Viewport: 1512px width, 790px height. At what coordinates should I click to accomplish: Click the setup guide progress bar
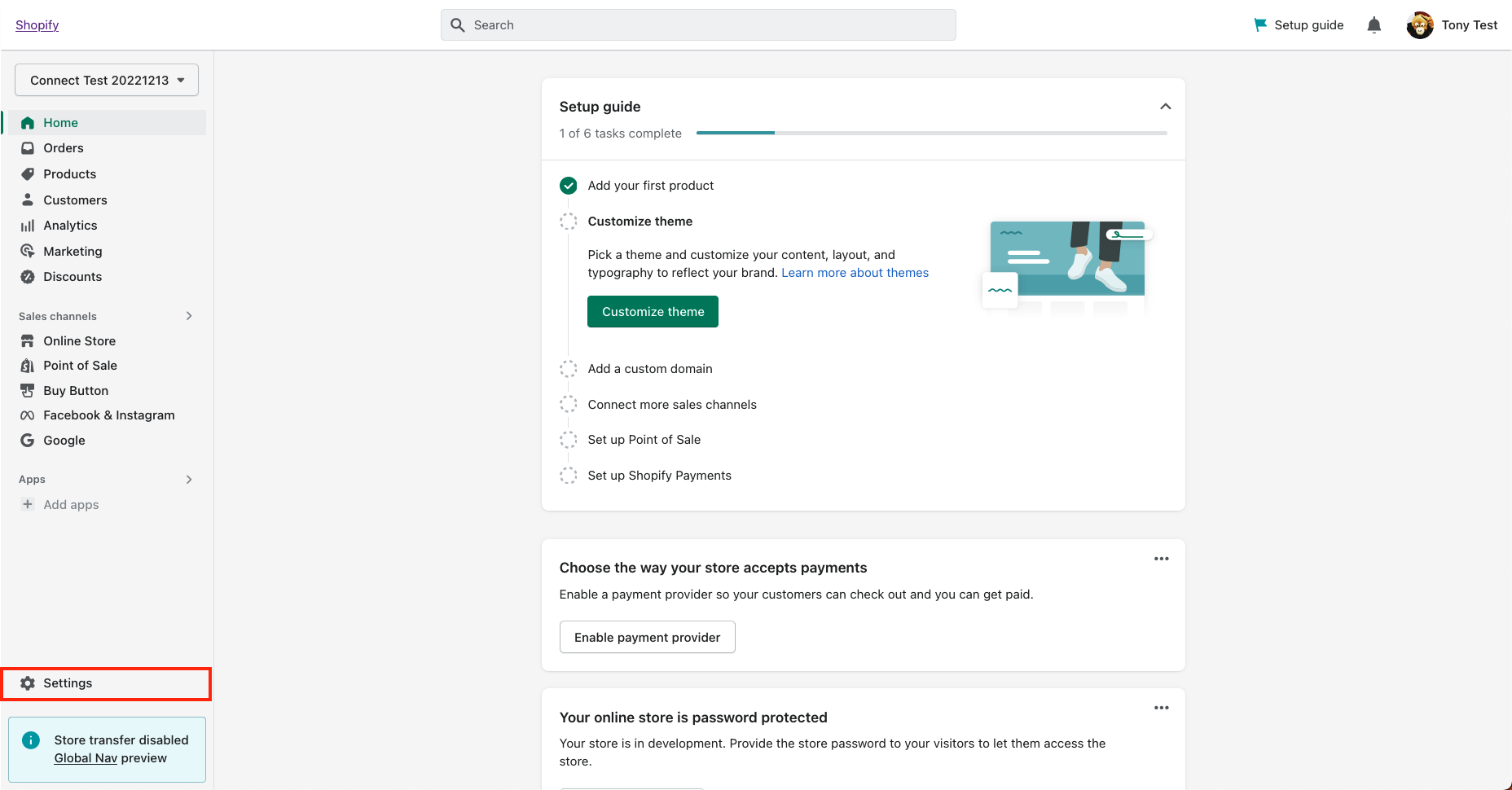pyautogui.click(x=932, y=133)
